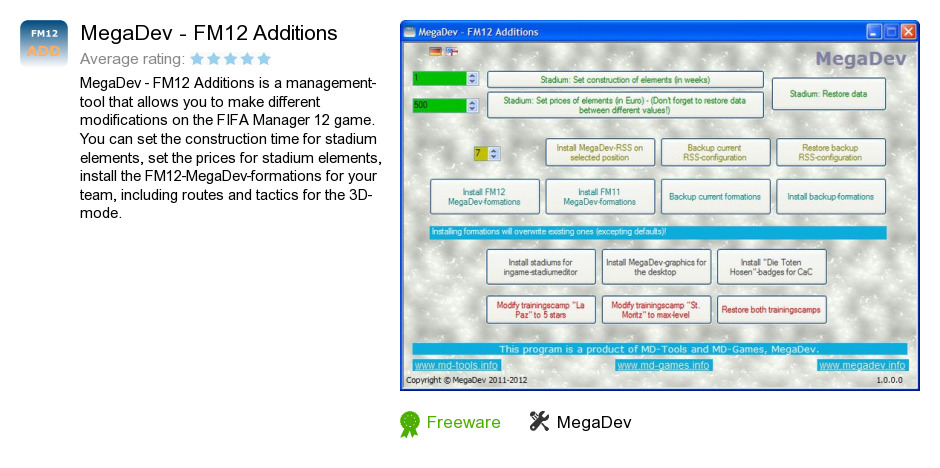
Task: Adjust the price value spinner arrows
Action: click(472, 105)
